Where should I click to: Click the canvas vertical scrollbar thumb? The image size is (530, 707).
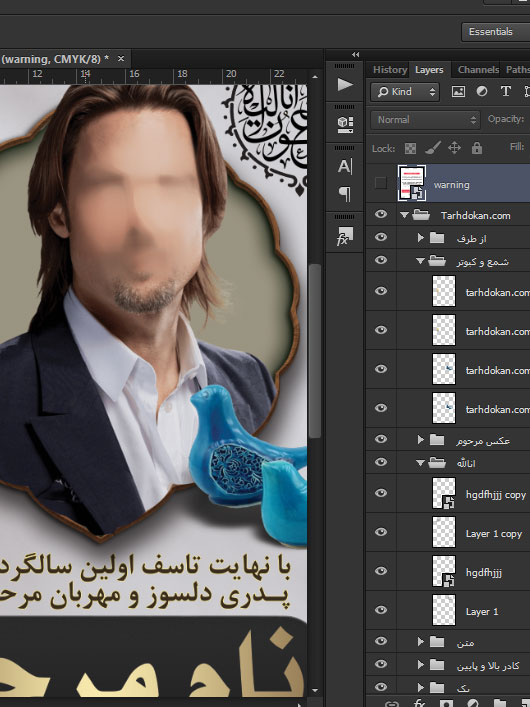pyautogui.click(x=315, y=351)
